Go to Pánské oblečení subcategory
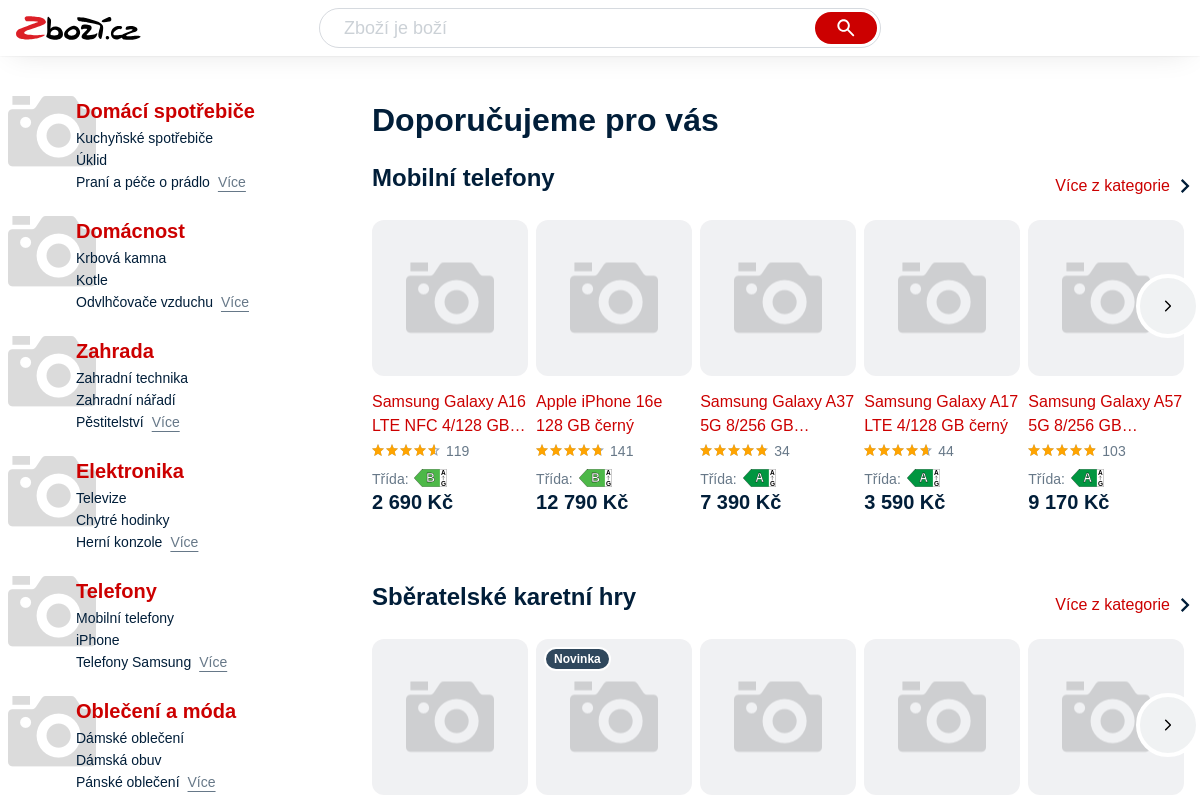Screen dimensions: 1200x800 point(128,782)
